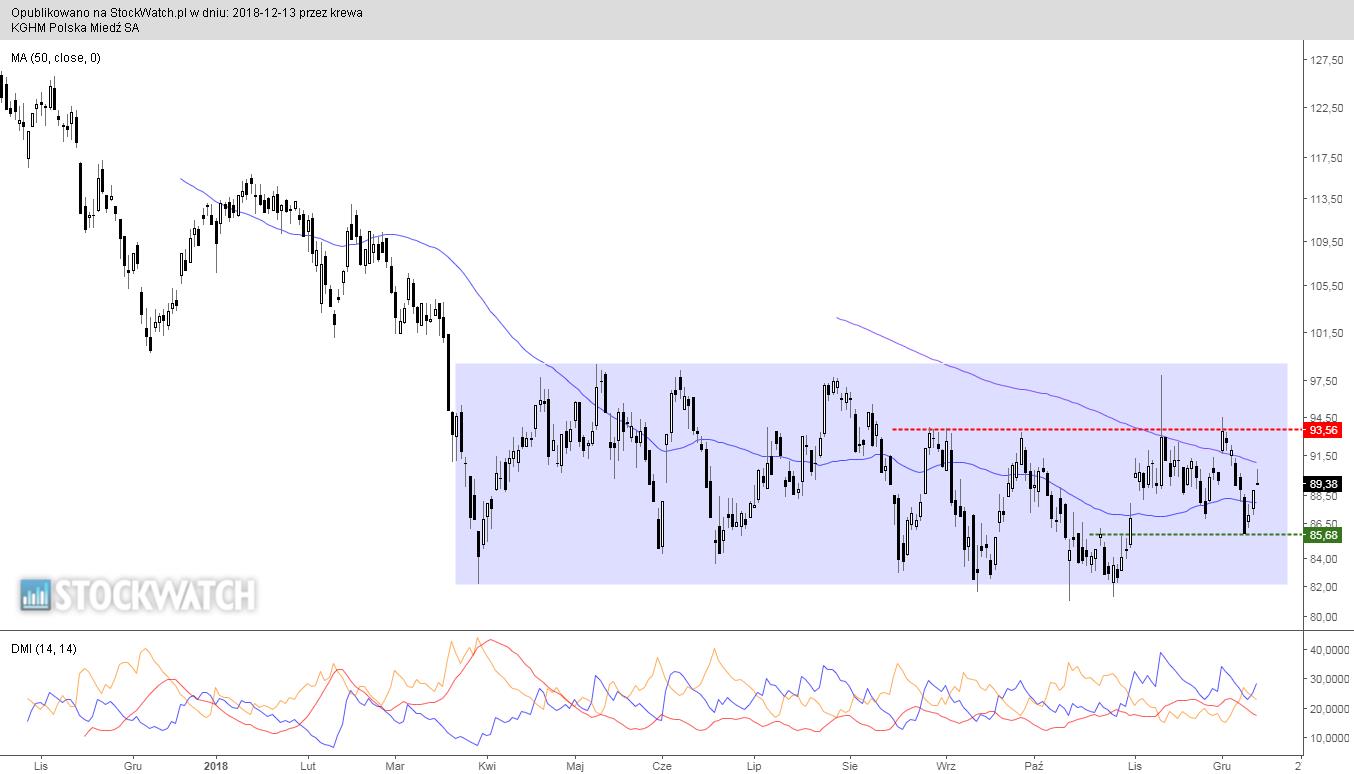
Task: Click the 40,0000 DMI axis value
Action: click(1329, 650)
